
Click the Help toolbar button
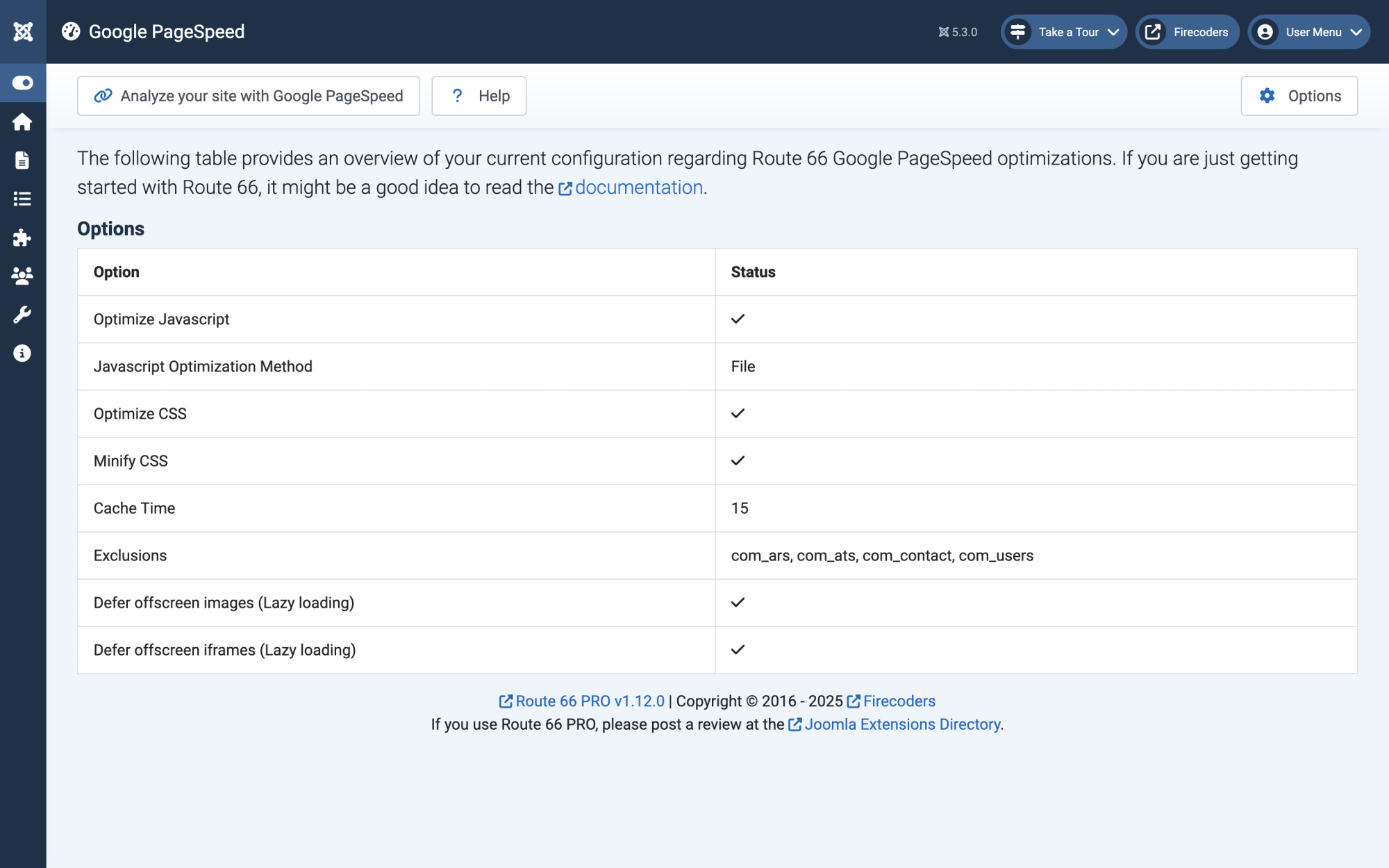479,96
